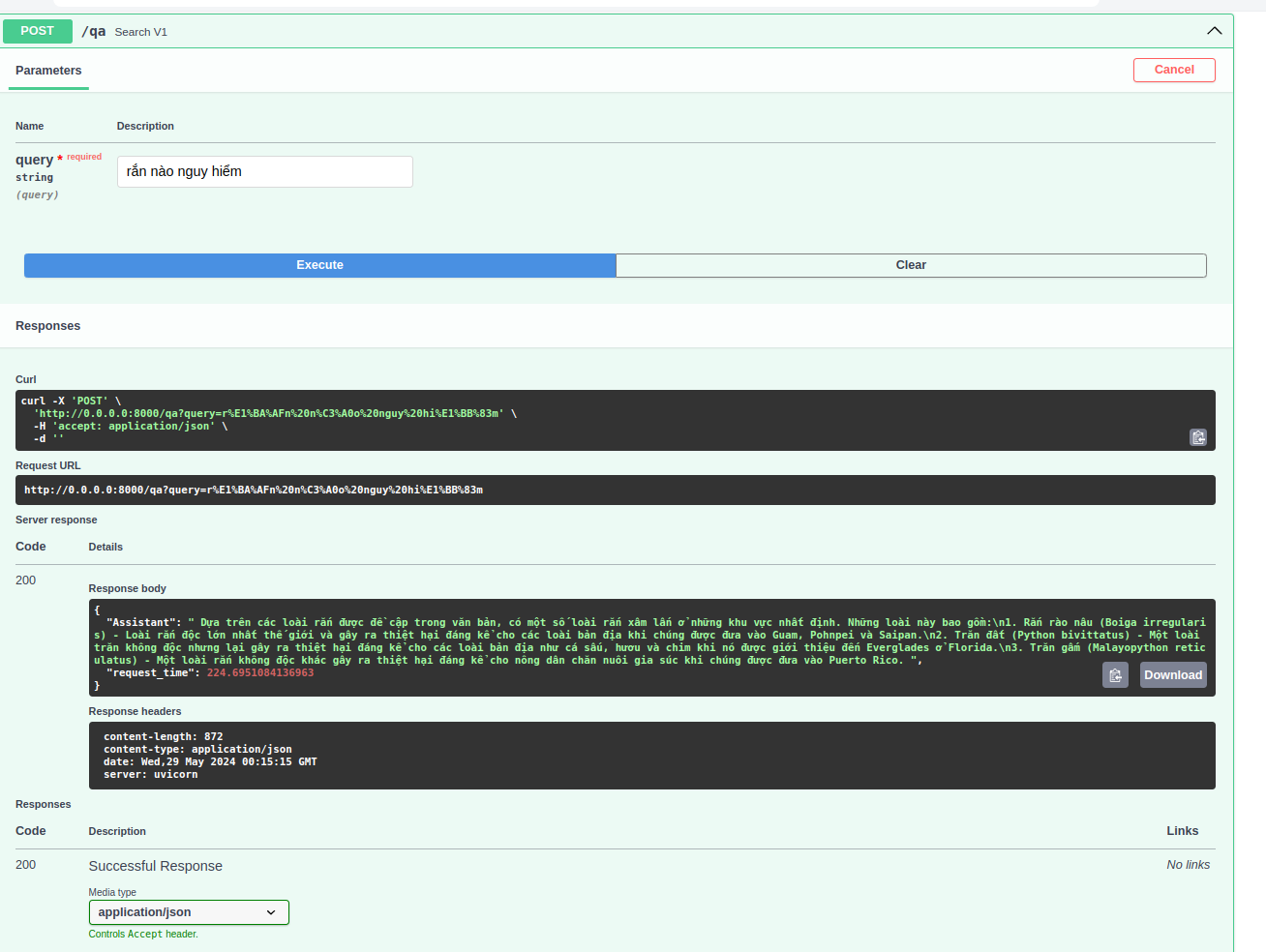Click the Controls Accept header note
Image resolution: width=1266 pixels, height=952 pixels.
coord(143,935)
